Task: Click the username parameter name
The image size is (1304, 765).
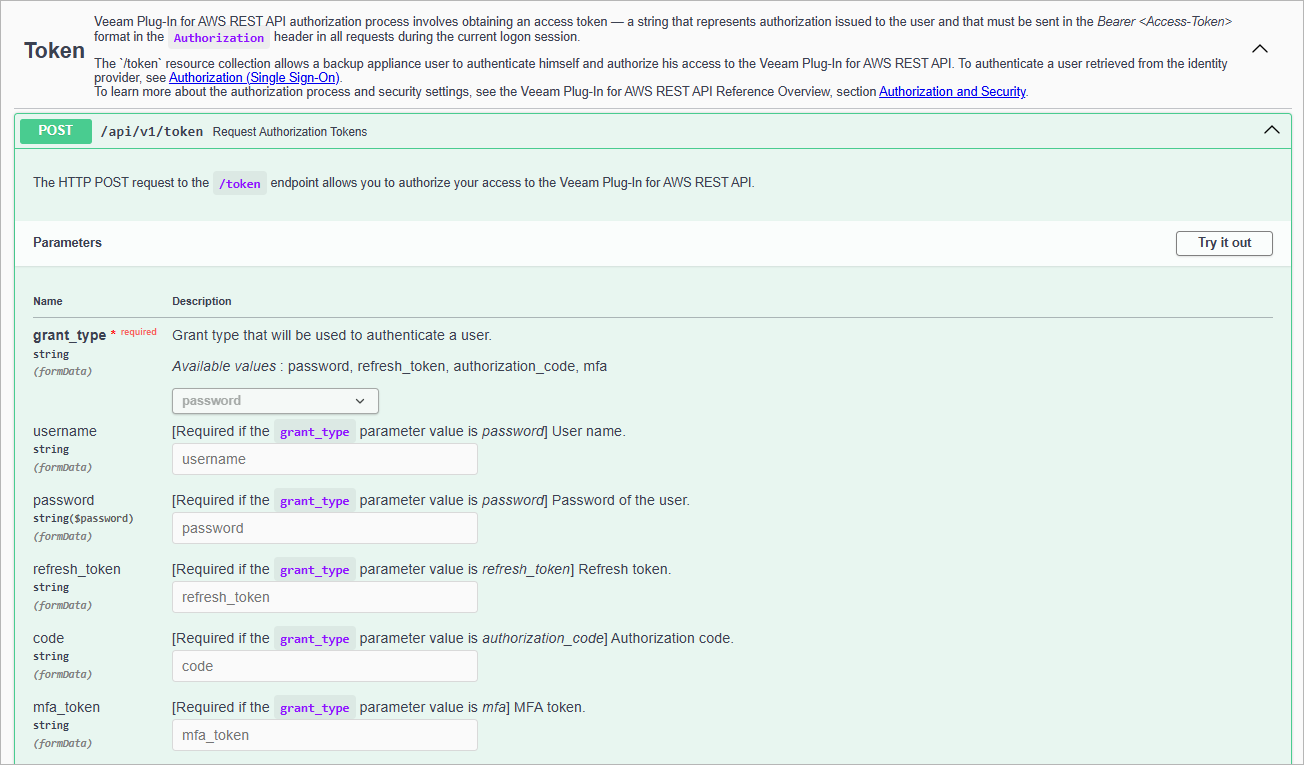Action: (x=65, y=431)
